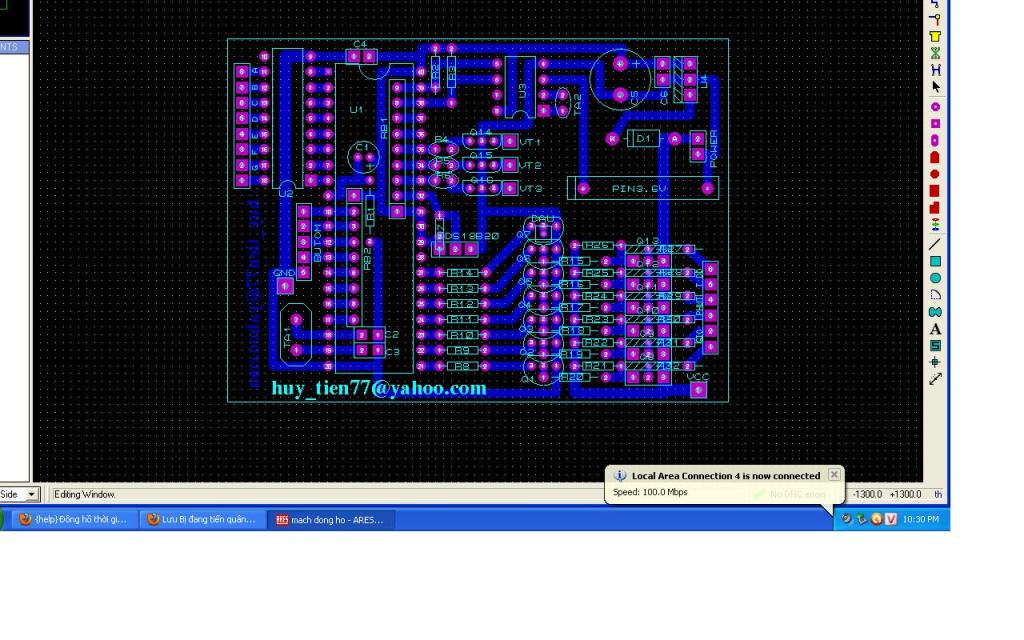Click the th units indicator
This screenshot has height=640, width=1024.
[938, 494]
